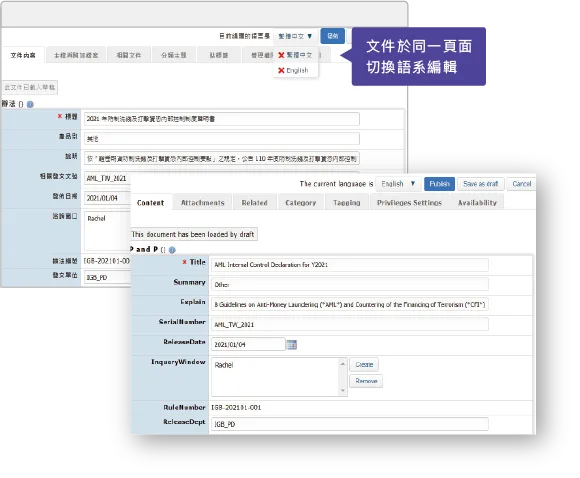Viewport: 580px width, 478px height.
Task: Click the ReleaseDept input field
Action: click(350, 424)
